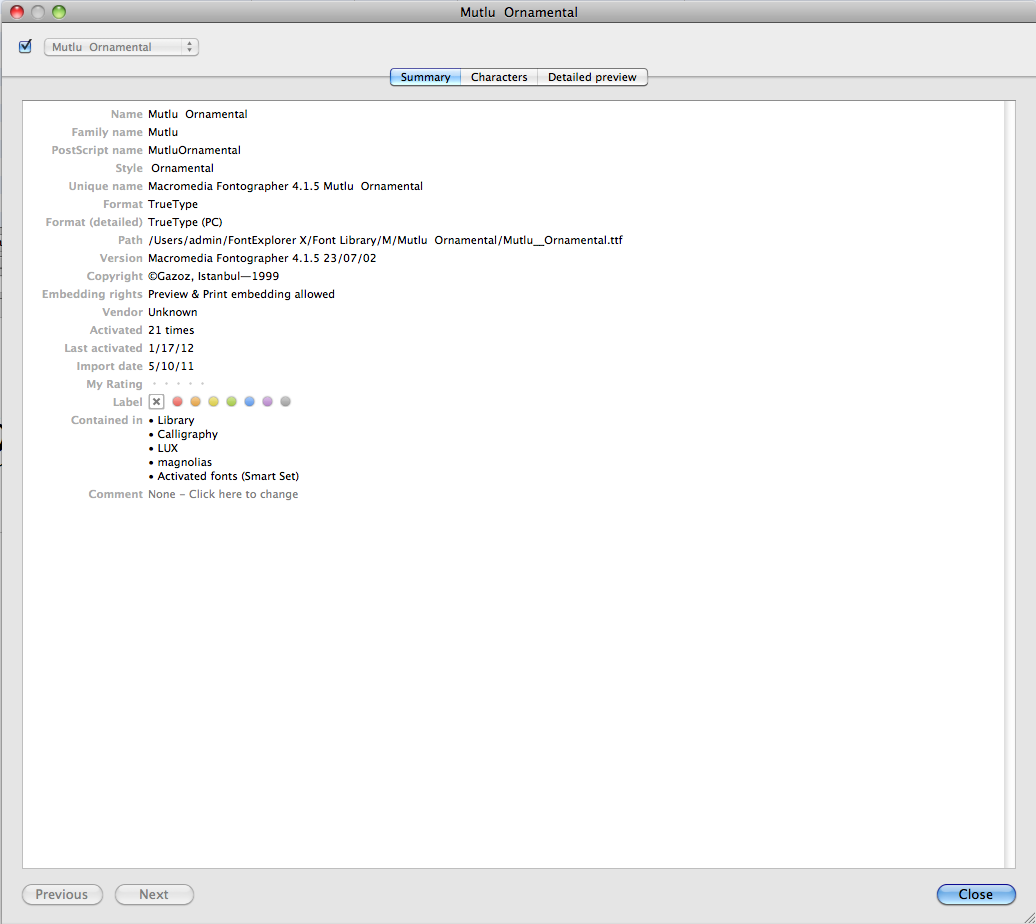Viewport: 1036px width, 924px height.
Task: Open the Mutlu Ornamental font dropdown
Action: tap(121, 47)
